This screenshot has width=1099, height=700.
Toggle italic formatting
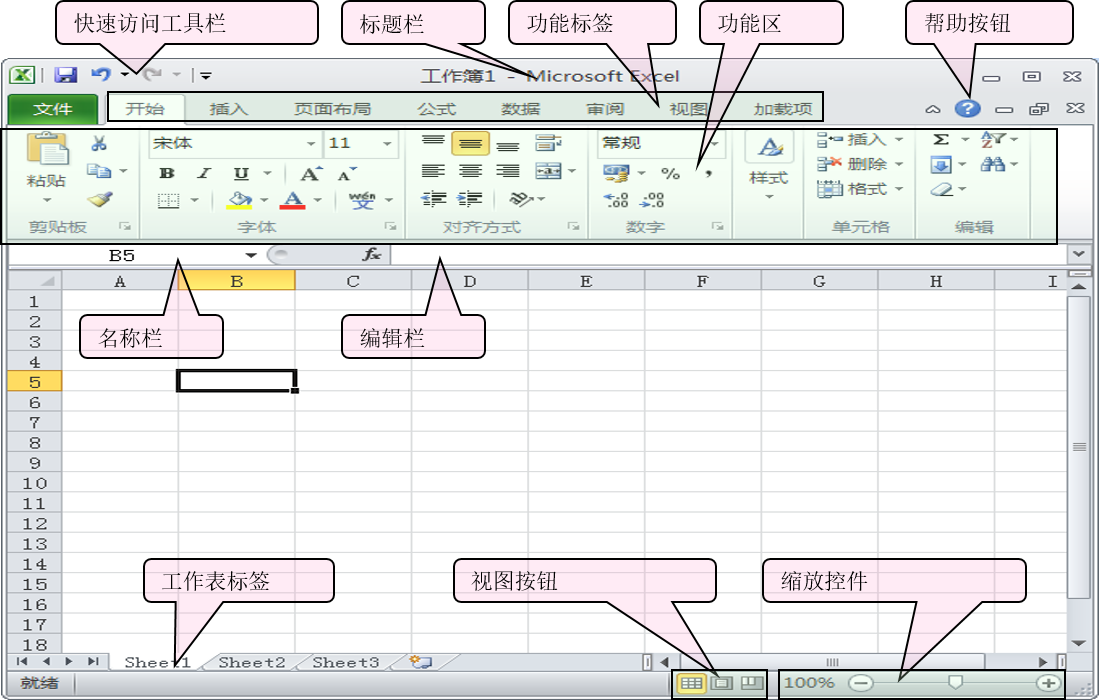pyautogui.click(x=204, y=173)
